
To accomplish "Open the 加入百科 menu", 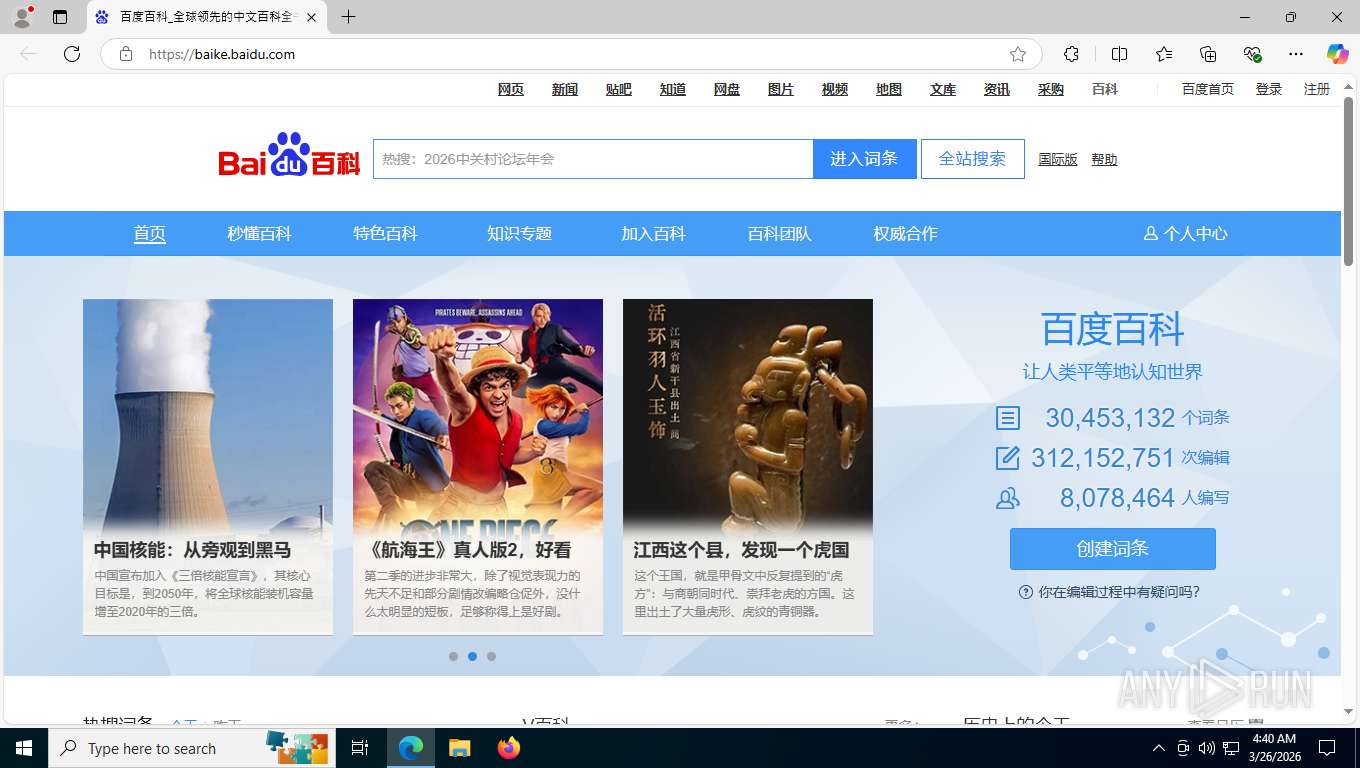I will tap(653, 233).
